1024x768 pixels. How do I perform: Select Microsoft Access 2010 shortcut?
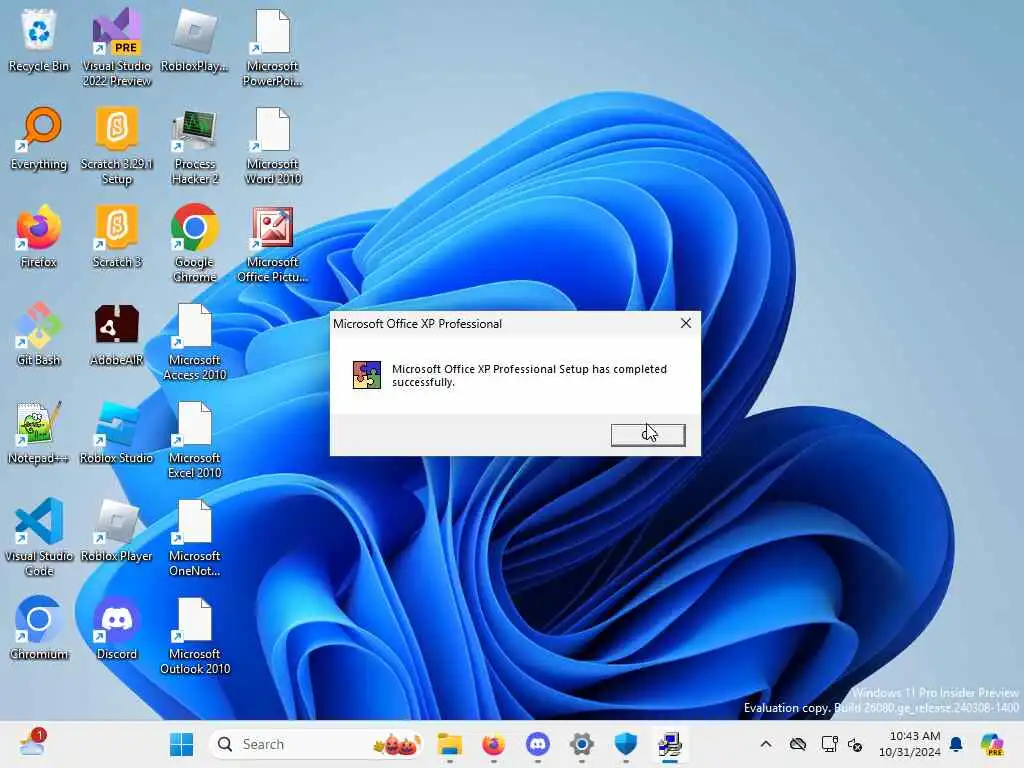click(195, 341)
